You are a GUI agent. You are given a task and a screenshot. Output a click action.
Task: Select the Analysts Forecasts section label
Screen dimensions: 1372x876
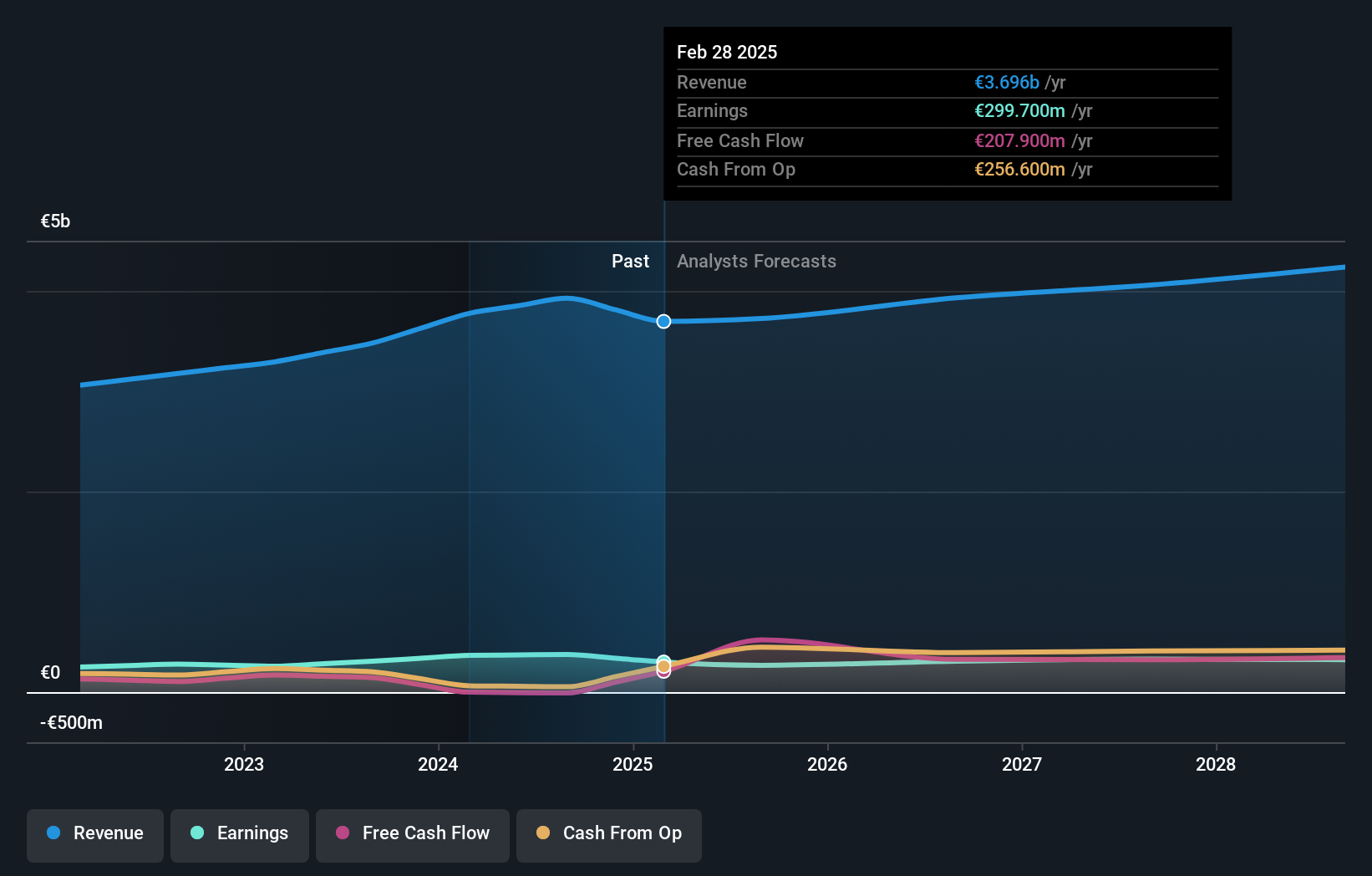[755, 261]
